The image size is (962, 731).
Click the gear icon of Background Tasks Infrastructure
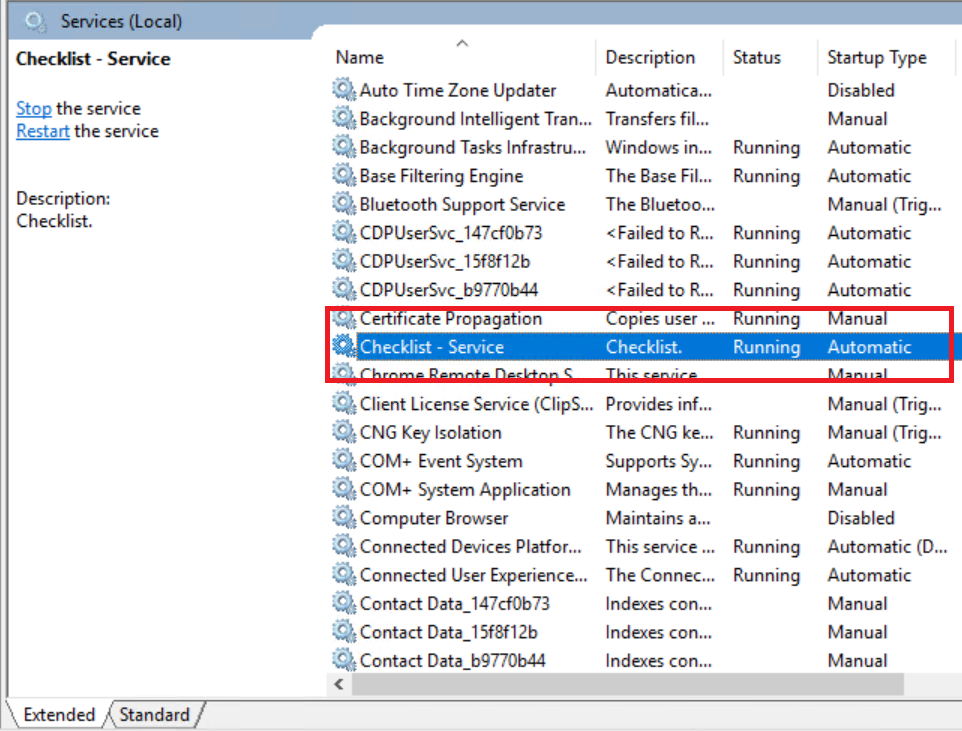[x=344, y=147]
